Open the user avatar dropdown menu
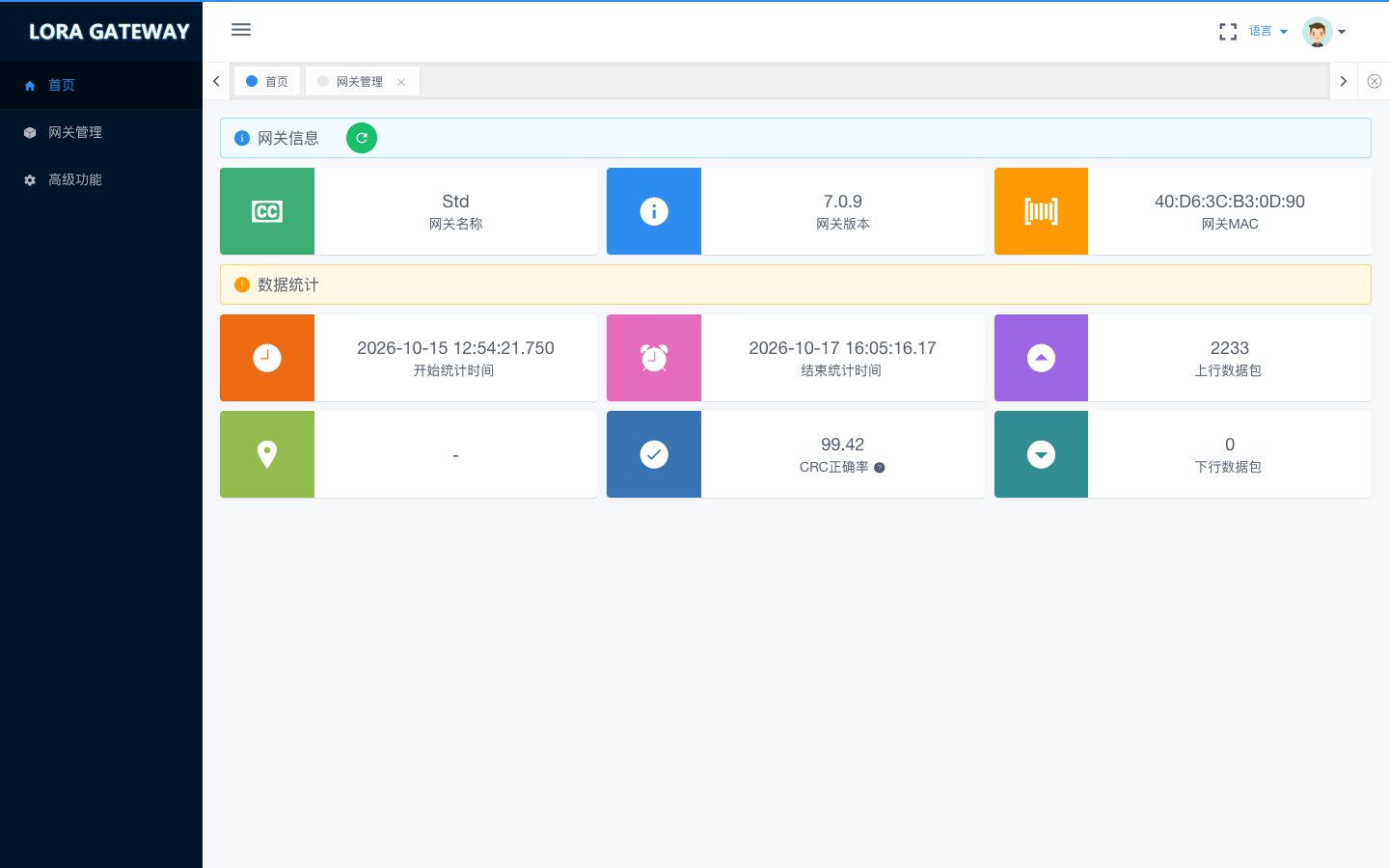This screenshot has width=1389, height=868. coord(1324,32)
